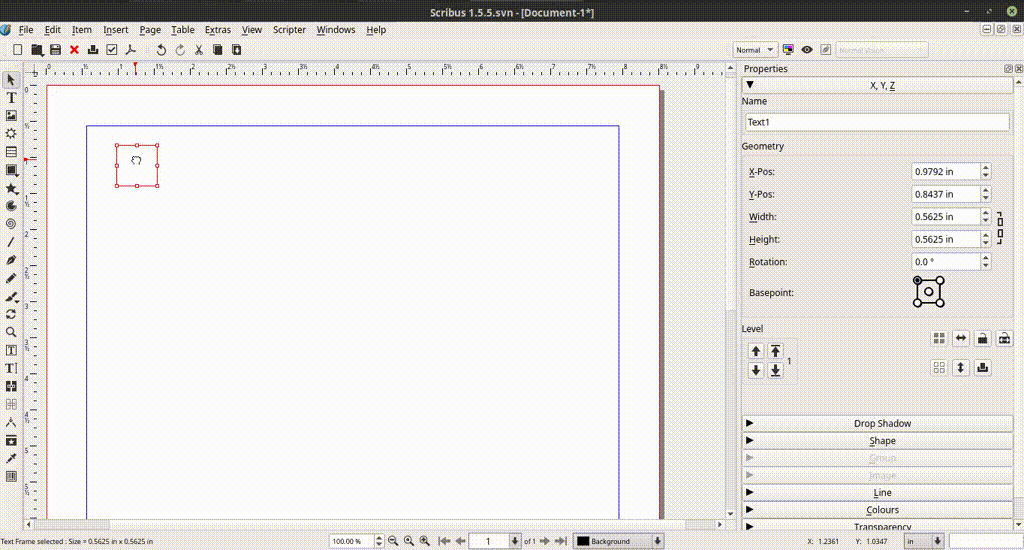Expand the Shape section button
Screen dimensions: 1024x550
pyautogui.click(x=878, y=441)
